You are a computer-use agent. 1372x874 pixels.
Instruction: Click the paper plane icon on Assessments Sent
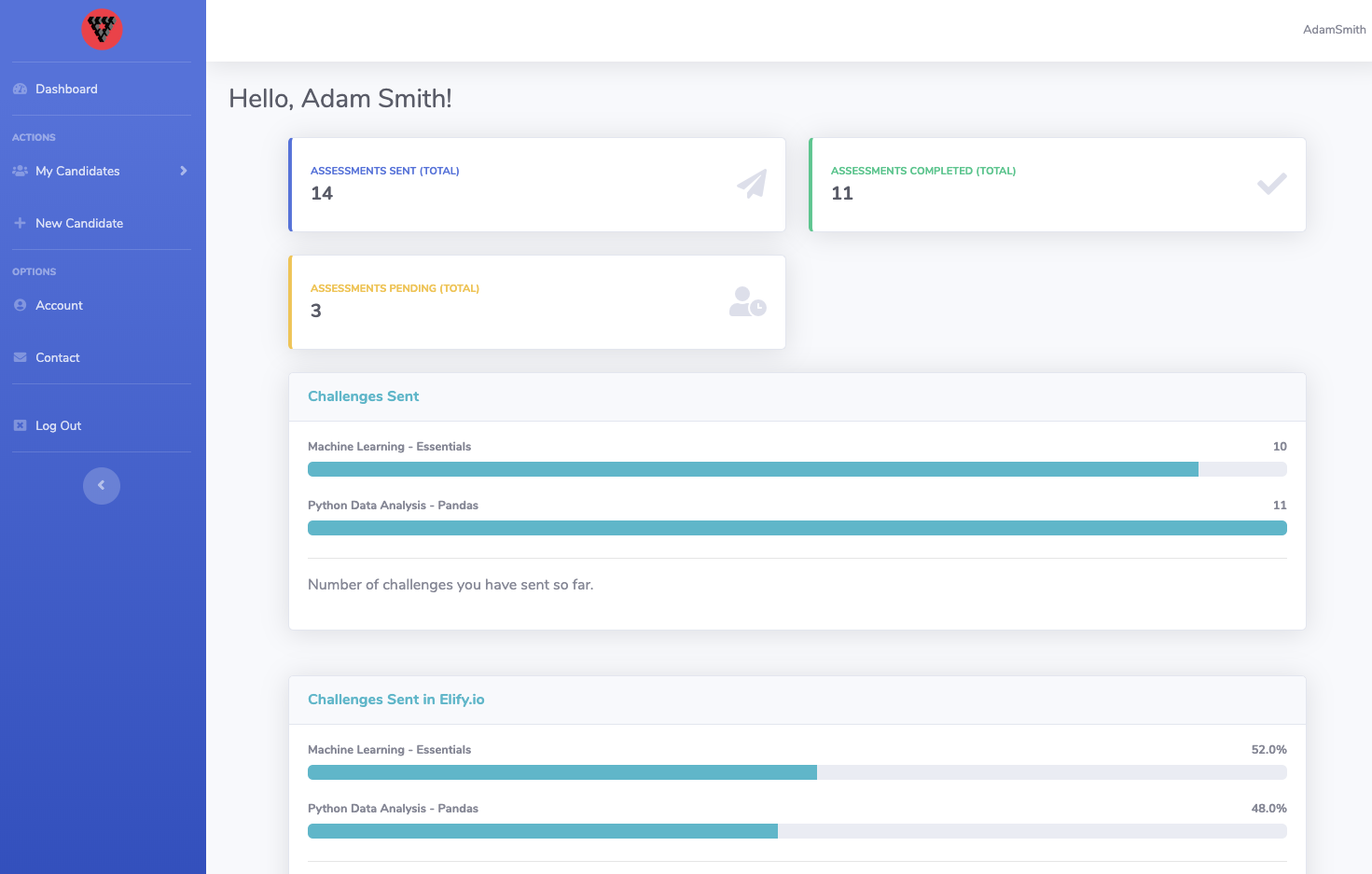751,184
